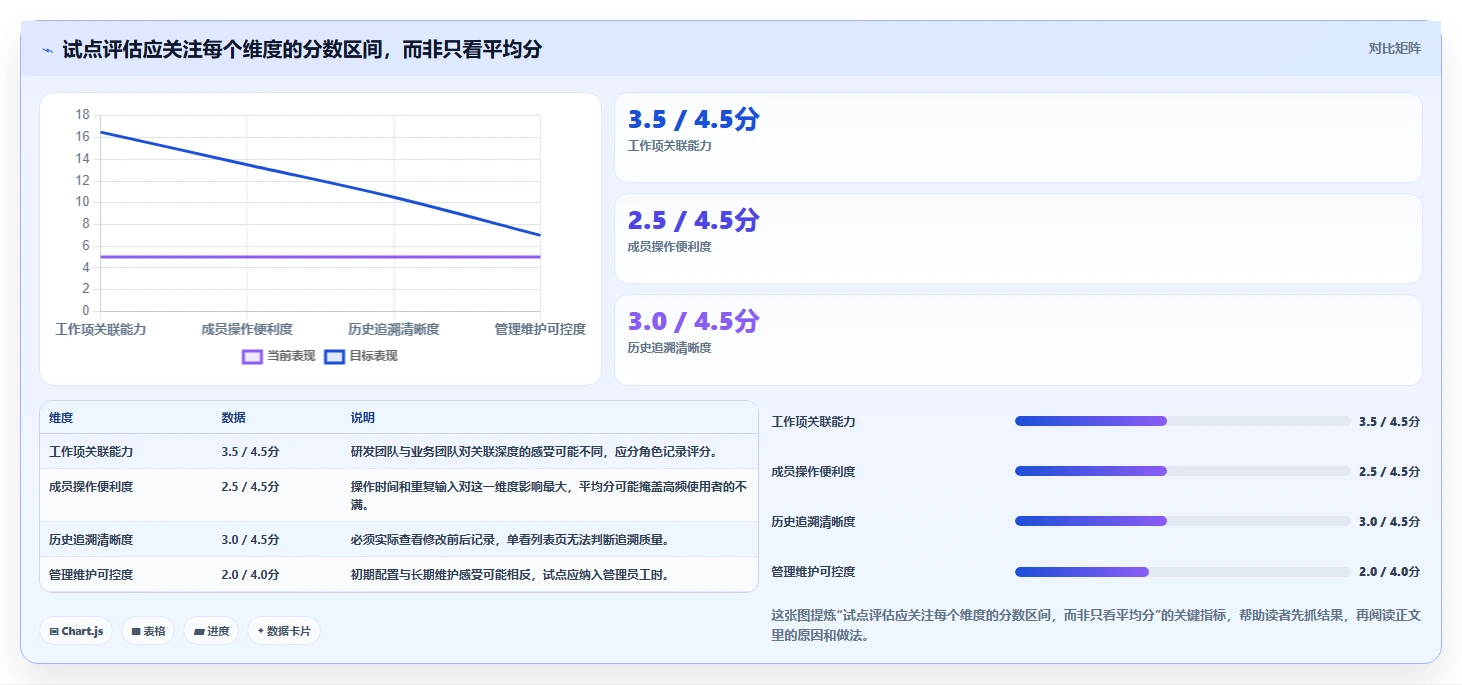Click the 说明 table column header
The image size is (1462, 685).
[x=362, y=418]
